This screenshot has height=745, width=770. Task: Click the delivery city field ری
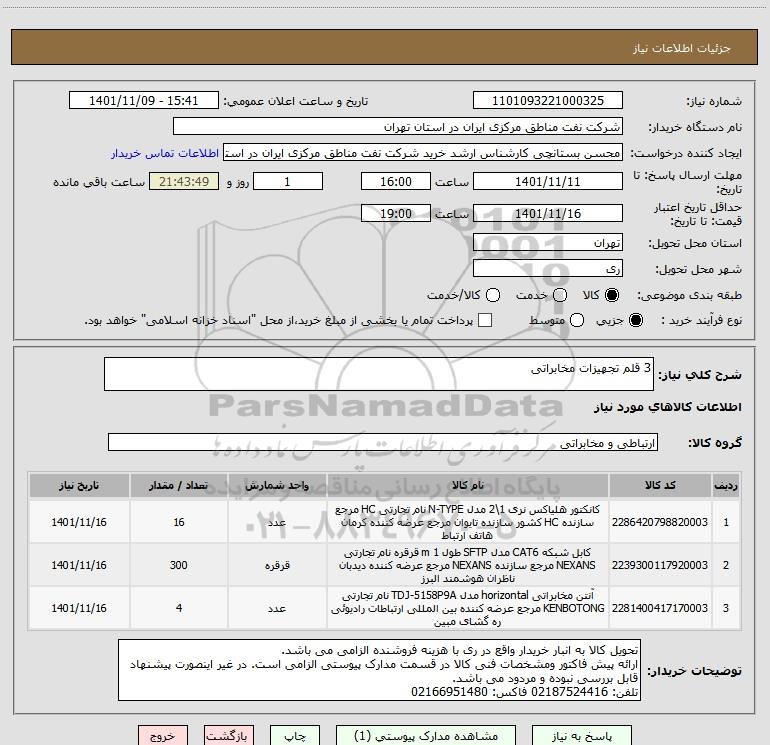point(548,269)
